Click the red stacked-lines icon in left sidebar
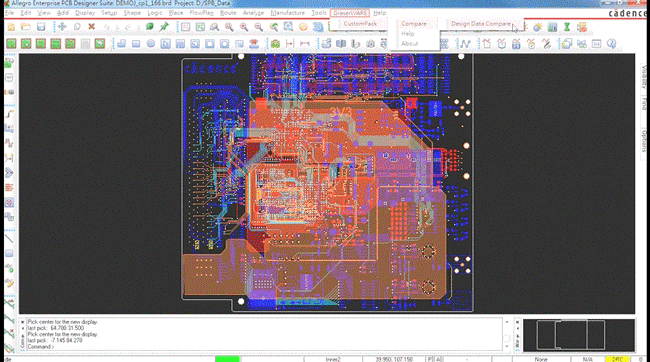 point(9,188)
